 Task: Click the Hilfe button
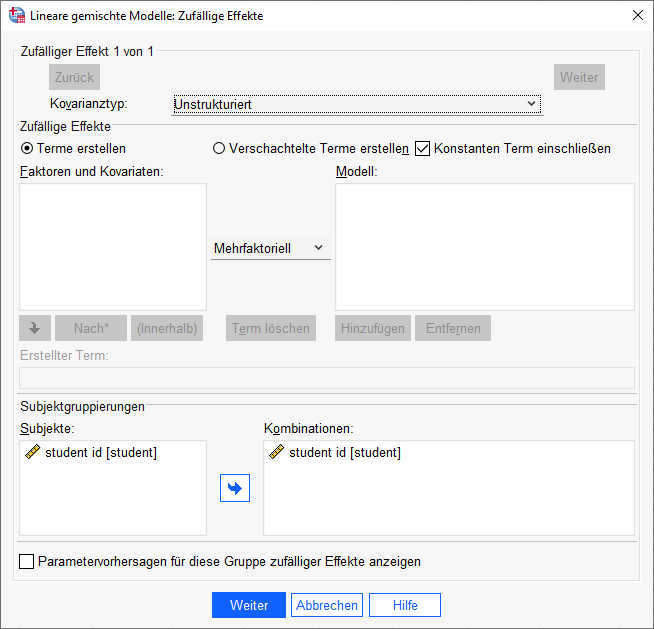(405, 605)
